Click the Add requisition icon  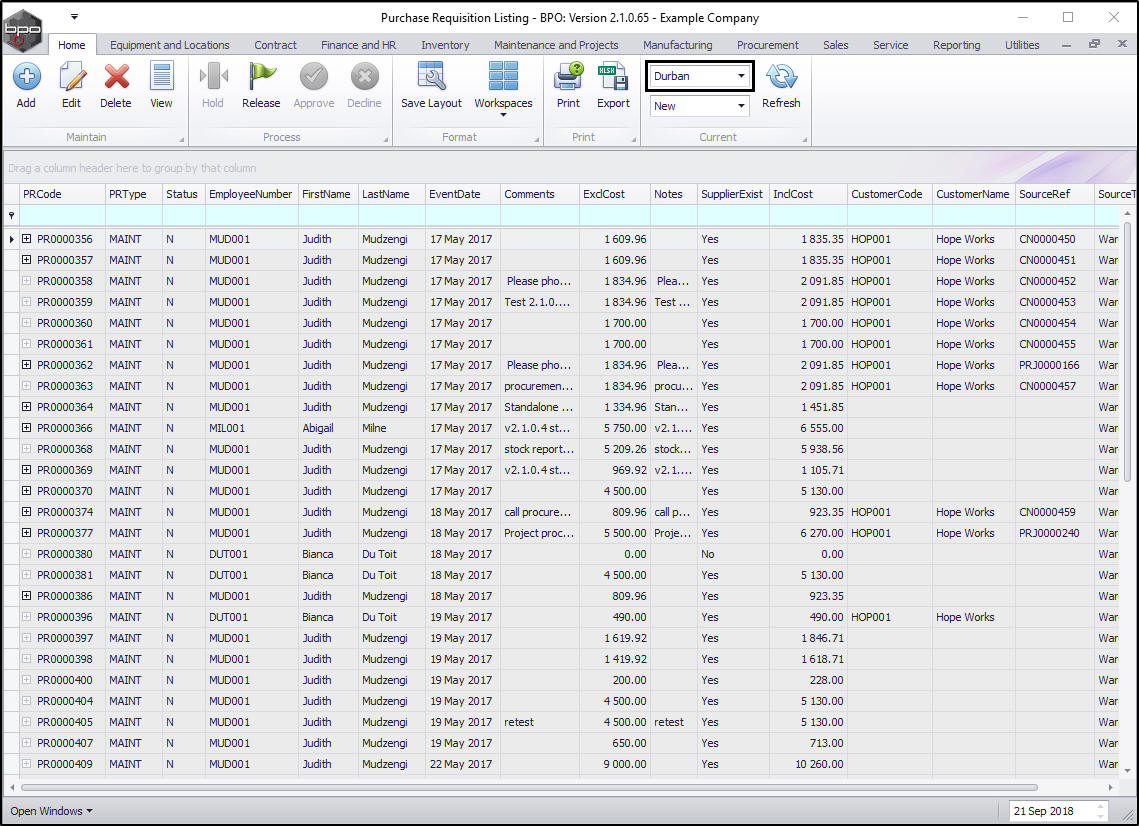tap(26, 78)
